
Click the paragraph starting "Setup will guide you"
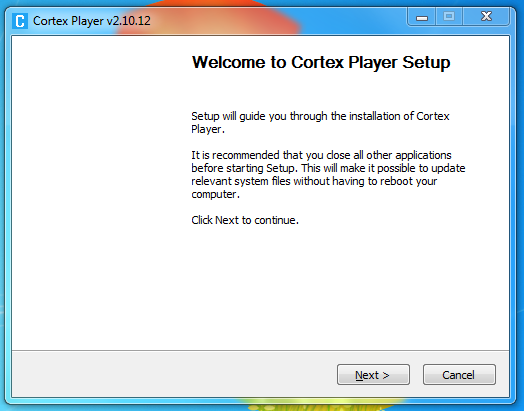[320, 123]
